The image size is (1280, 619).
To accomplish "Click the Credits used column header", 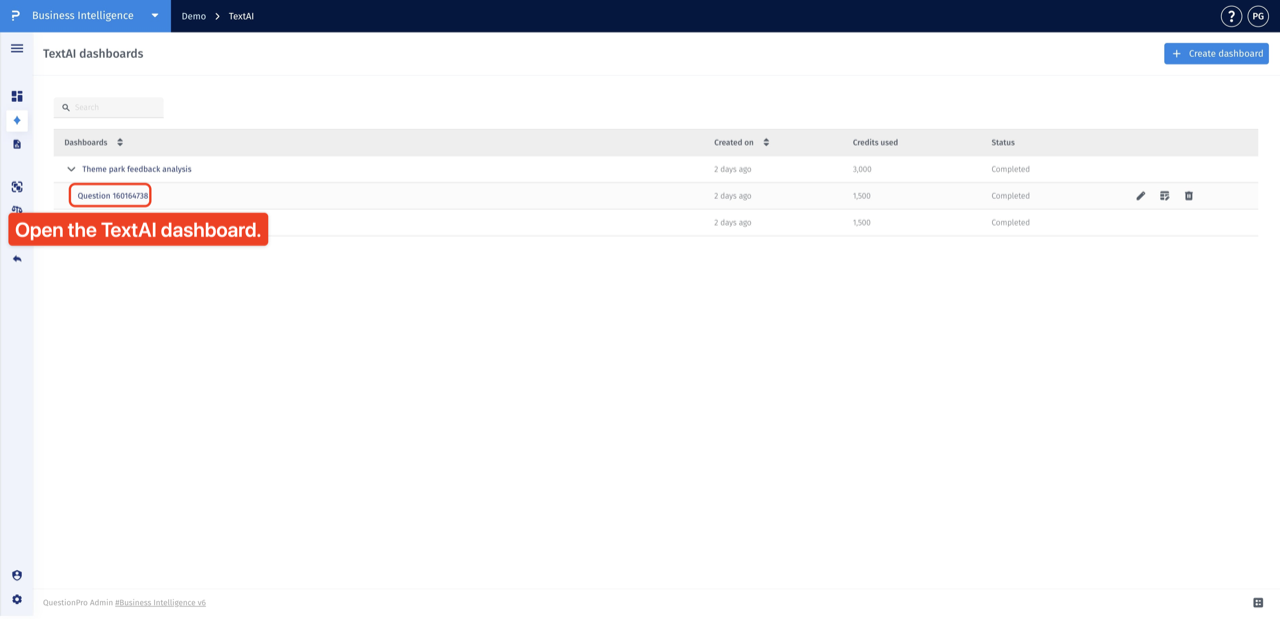I will click(875, 143).
